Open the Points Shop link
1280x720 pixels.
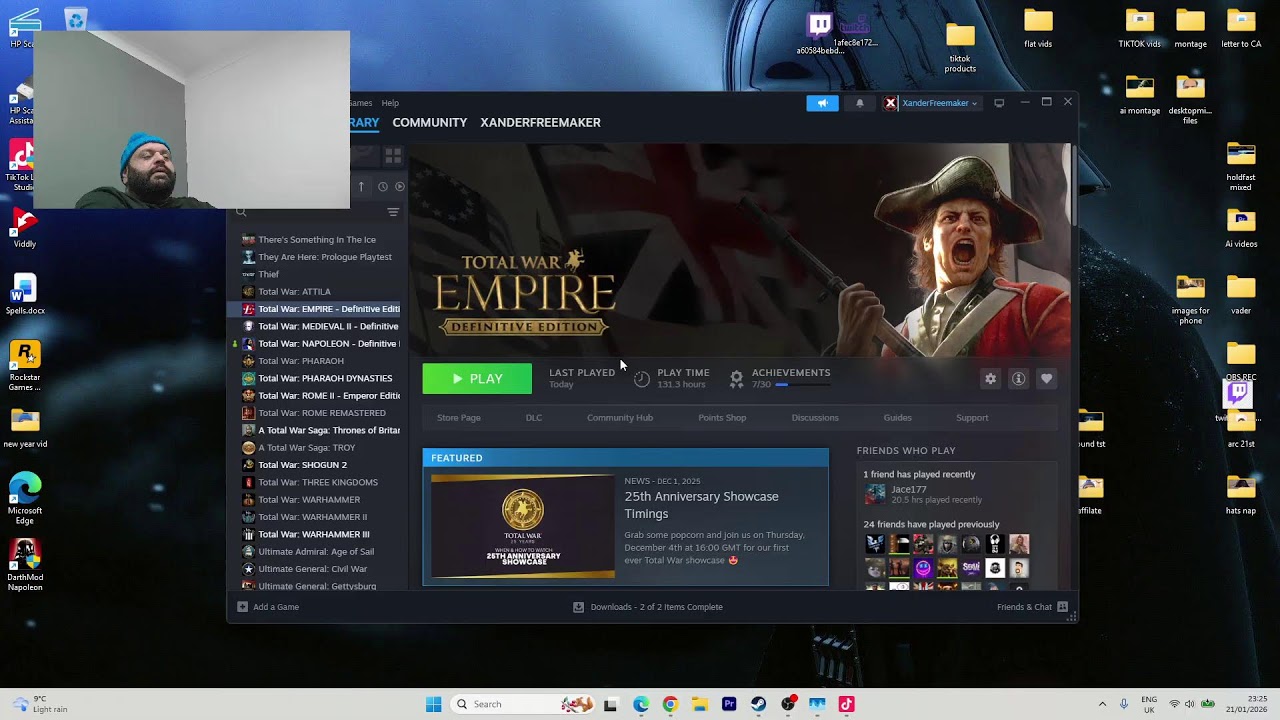(x=722, y=418)
